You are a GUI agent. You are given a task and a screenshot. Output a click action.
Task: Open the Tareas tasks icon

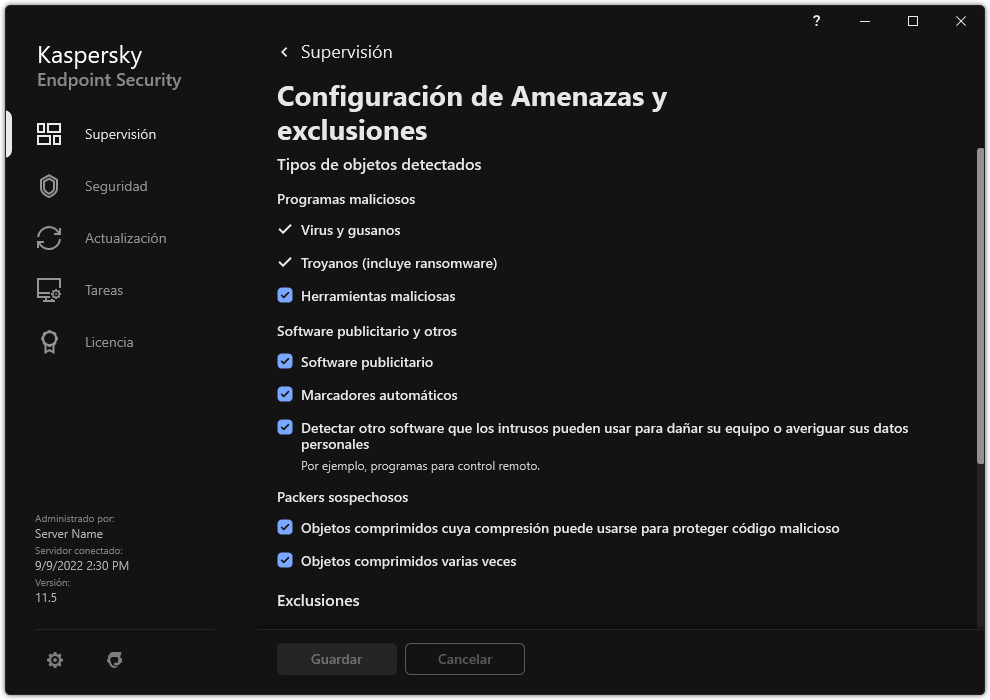(49, 290)
